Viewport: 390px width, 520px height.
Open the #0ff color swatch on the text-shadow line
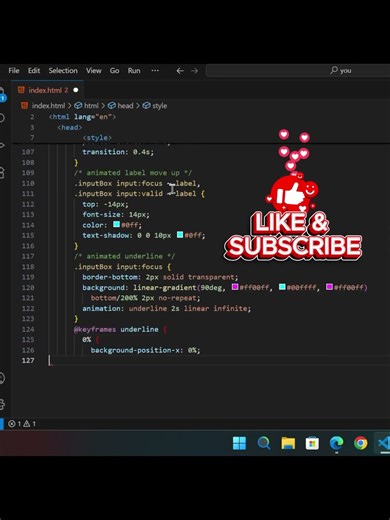pyautogui.click(x=180, y=235)
